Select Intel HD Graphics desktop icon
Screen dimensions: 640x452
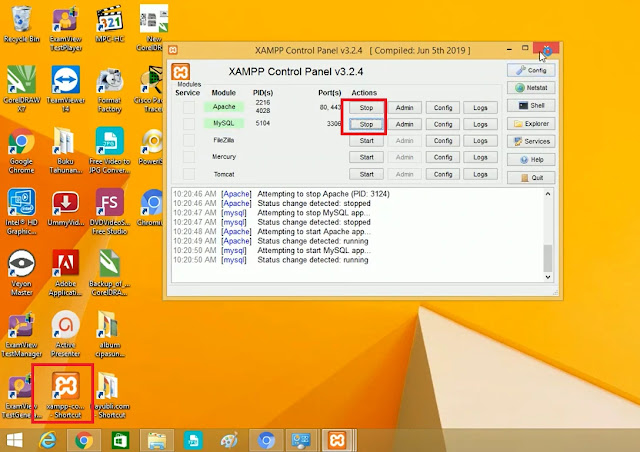point(21,212)
